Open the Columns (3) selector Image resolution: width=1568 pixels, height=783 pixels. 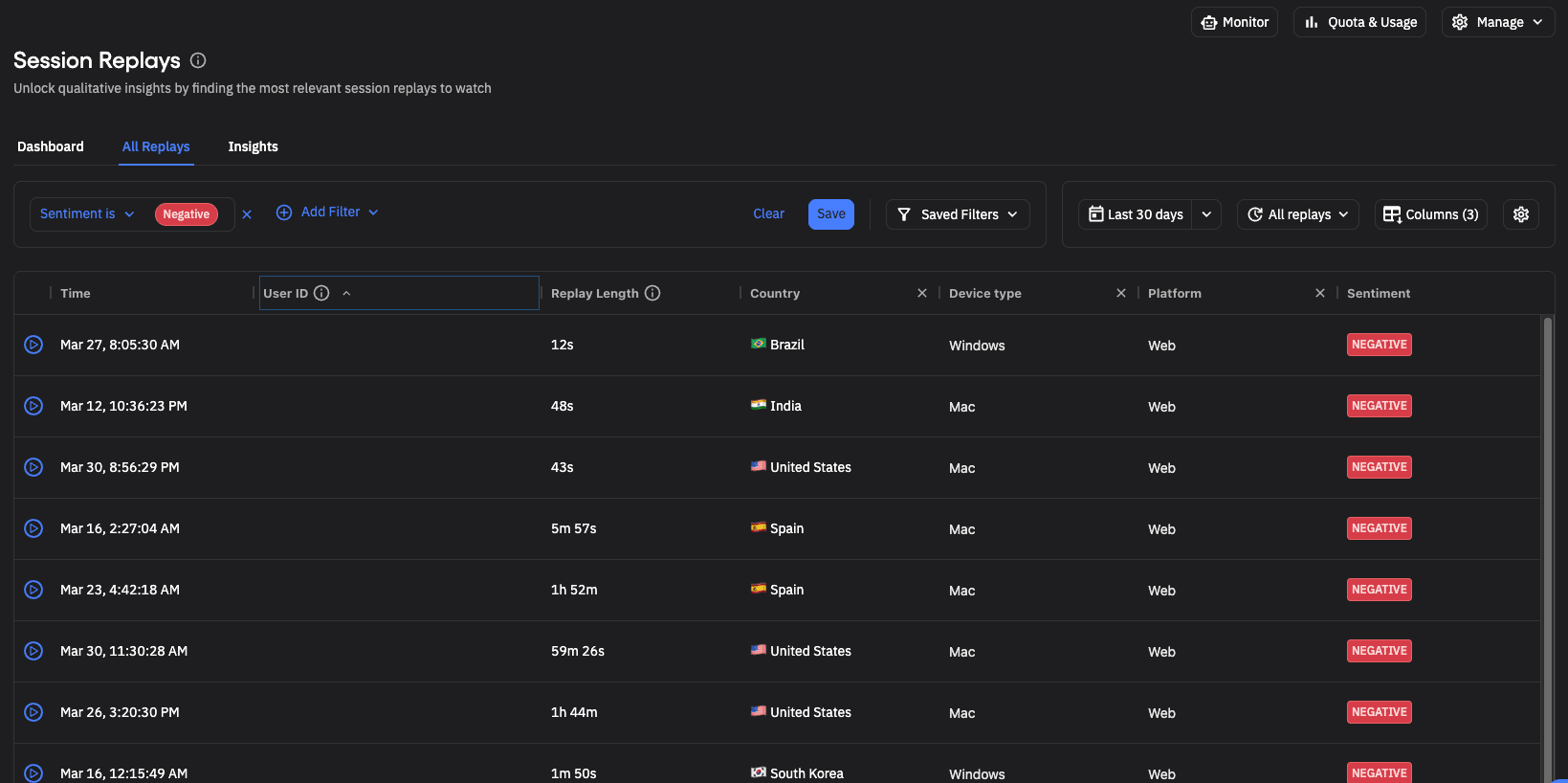[1431, 214]
